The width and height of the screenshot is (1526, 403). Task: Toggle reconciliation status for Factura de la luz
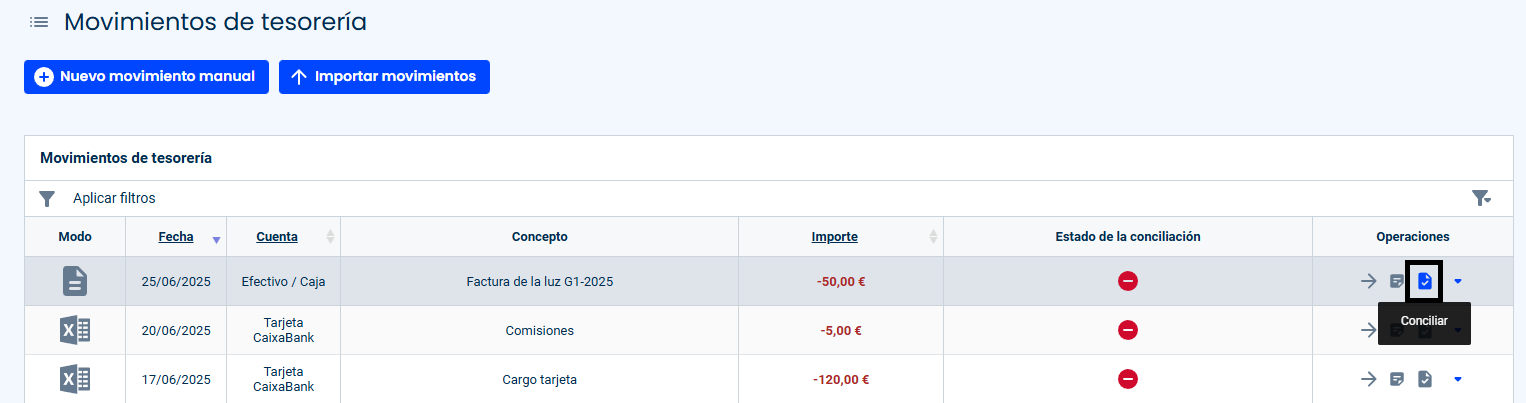1128,281
